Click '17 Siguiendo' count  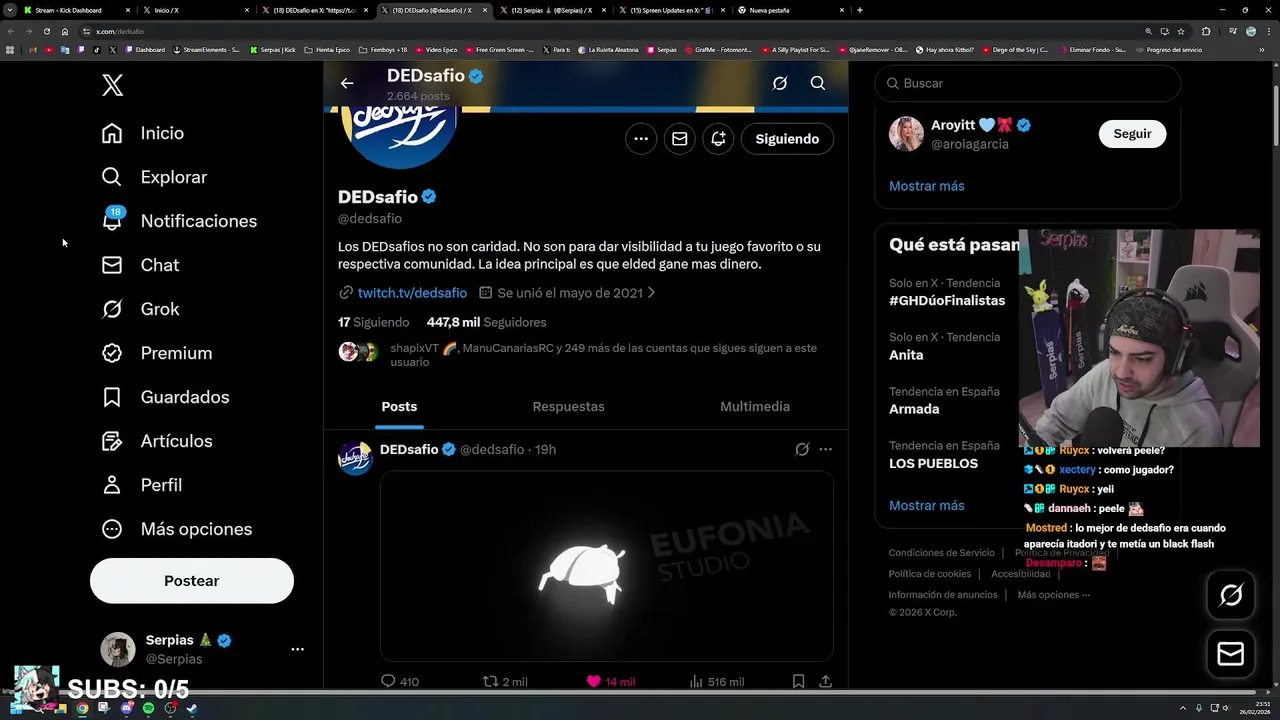coord(374,322)
